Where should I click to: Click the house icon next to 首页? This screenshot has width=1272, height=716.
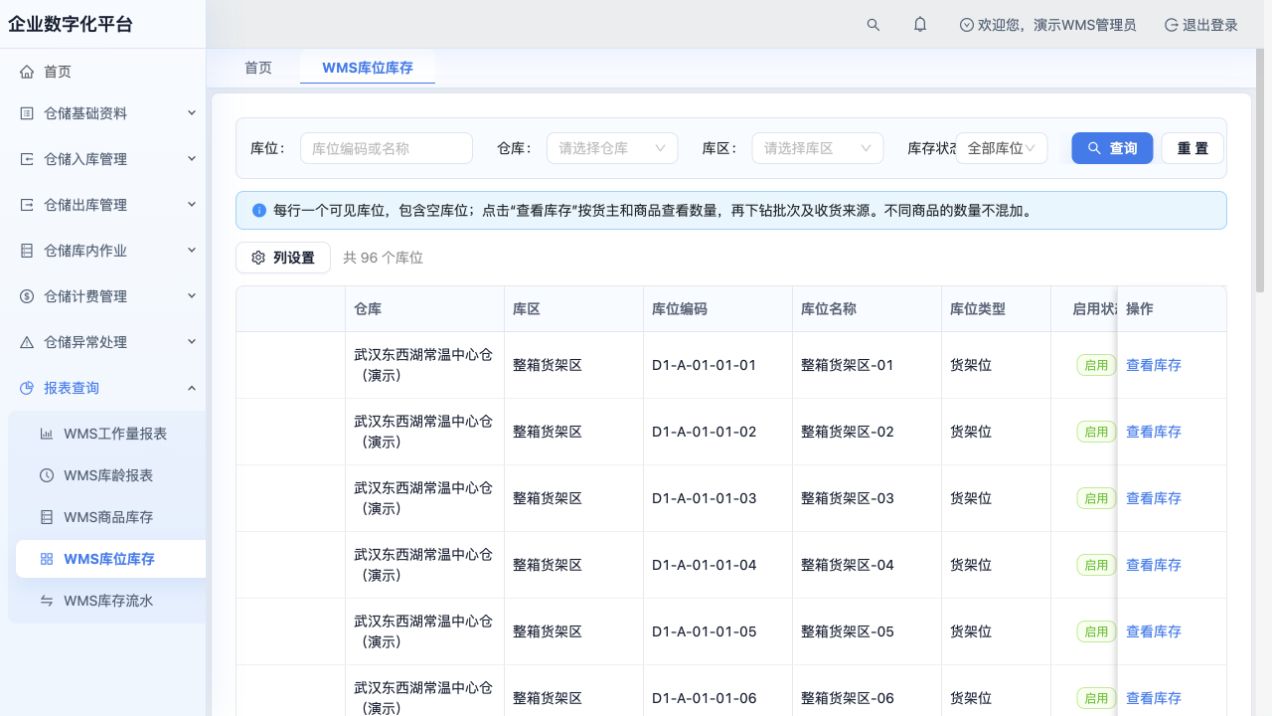point(27,72)
